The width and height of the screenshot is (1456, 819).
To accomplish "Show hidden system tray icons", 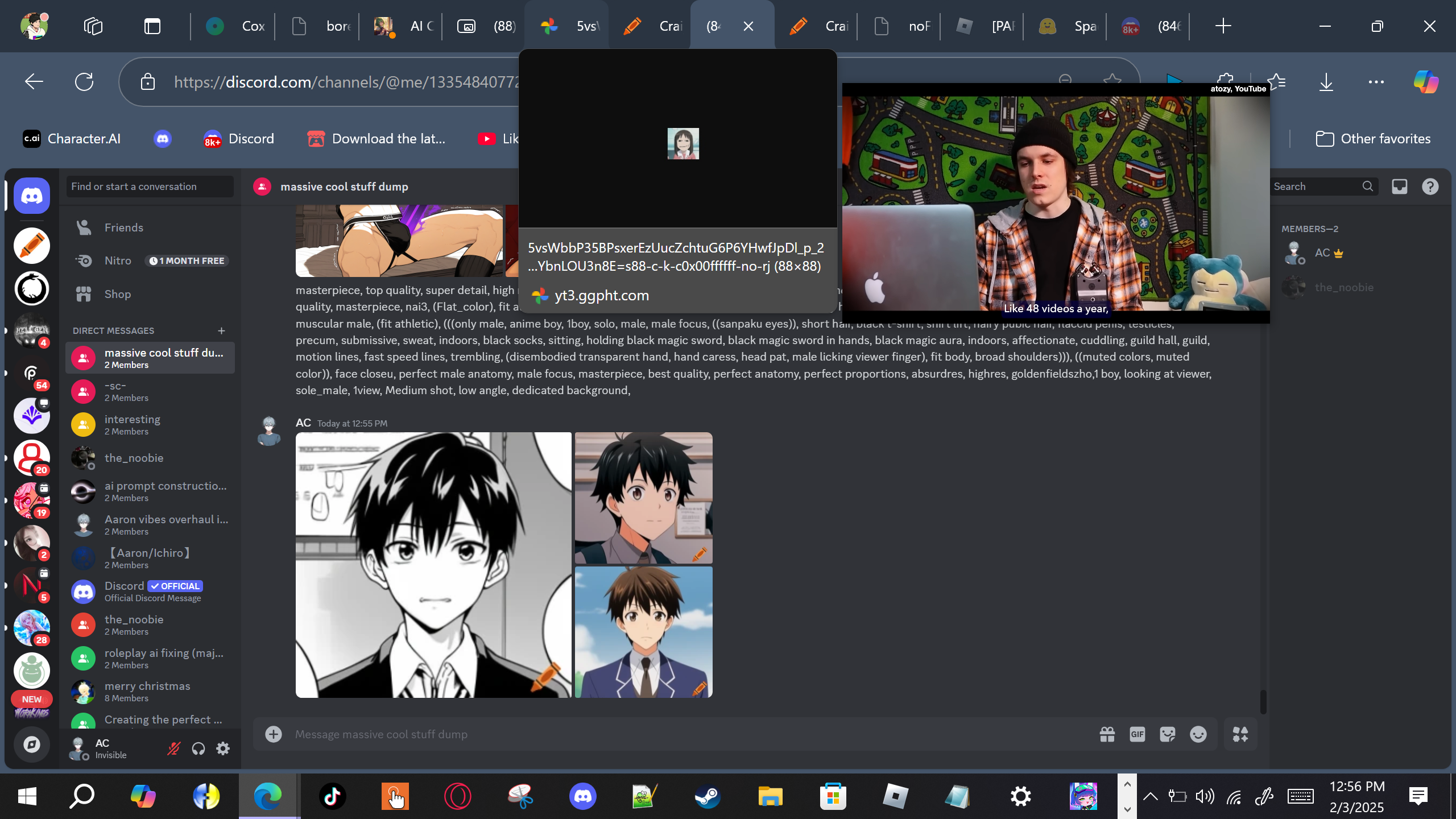I will (1151, 796).
